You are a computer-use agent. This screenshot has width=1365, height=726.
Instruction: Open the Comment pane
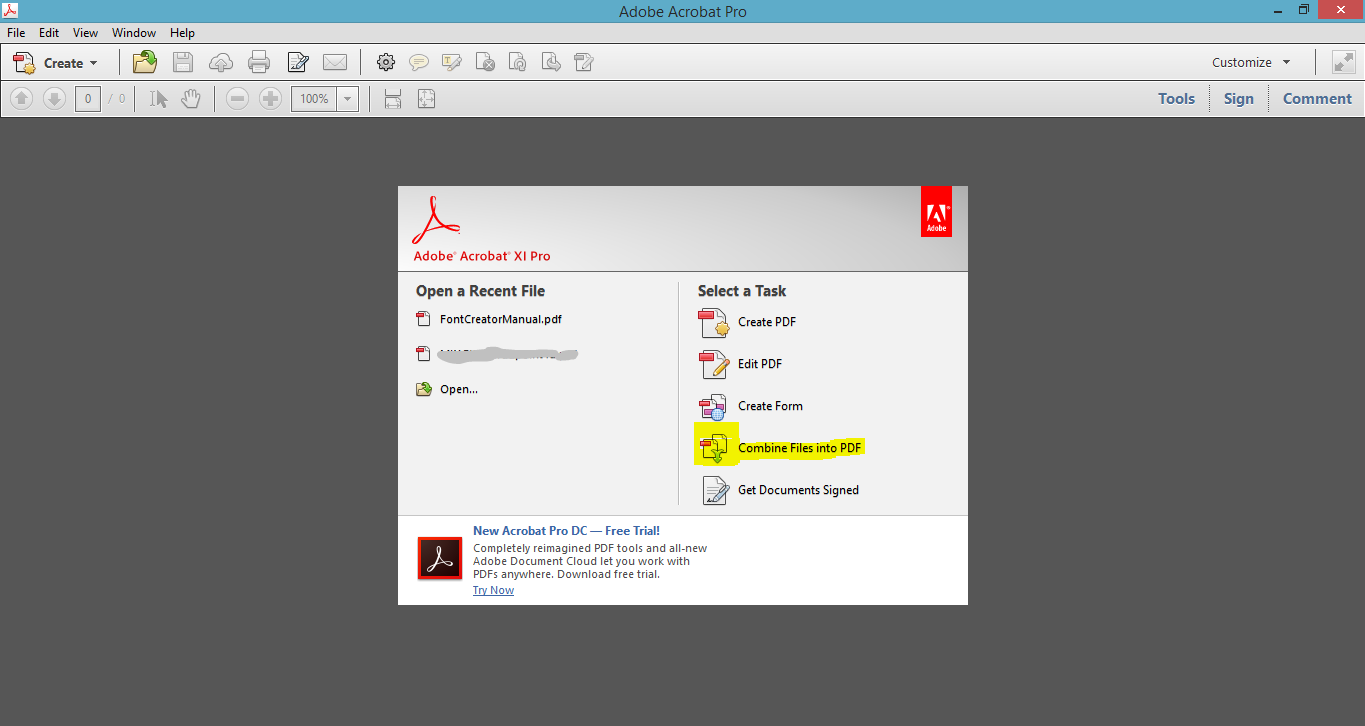click(x=1316, y=98)
